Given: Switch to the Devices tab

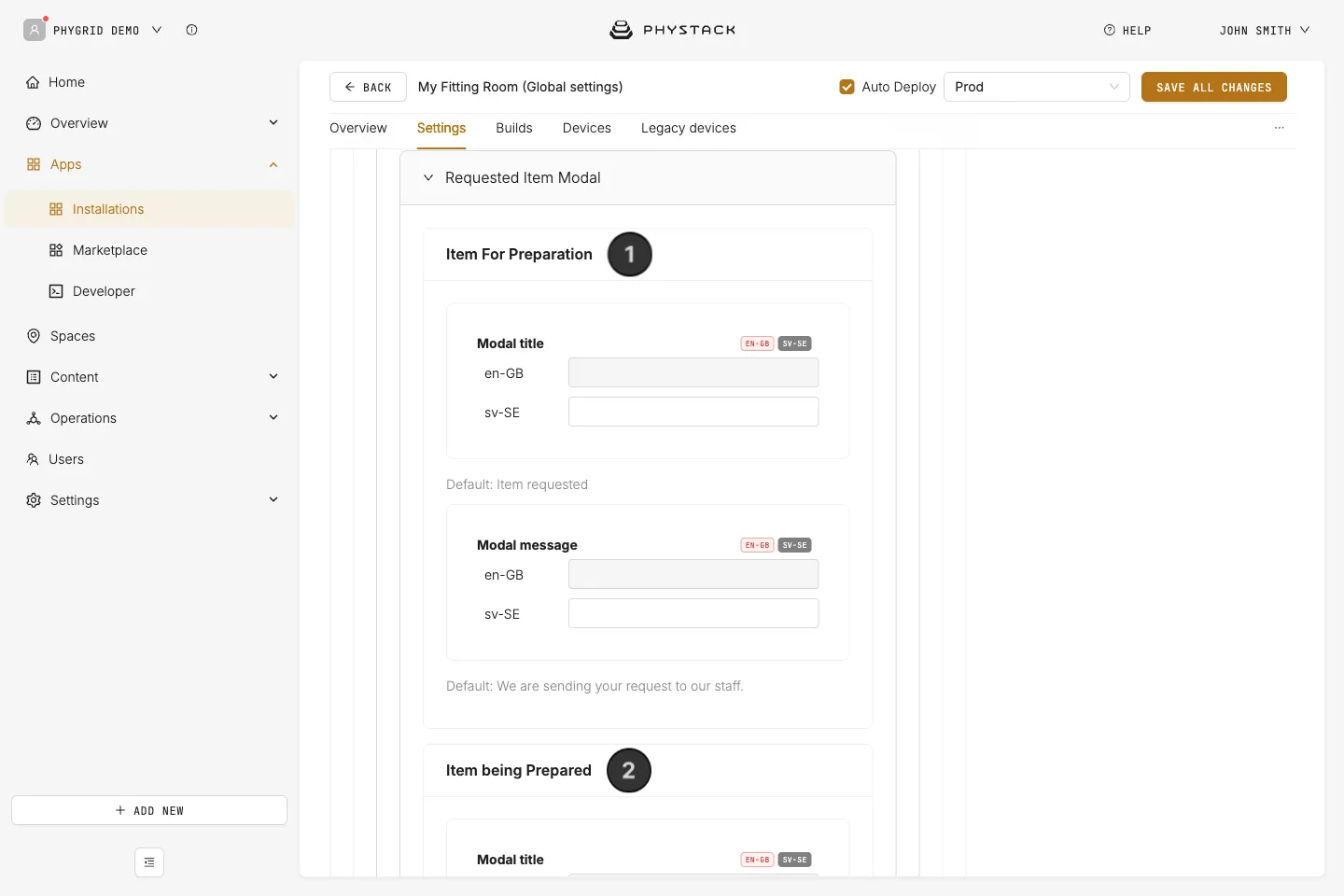Looking at the screenshot, I should (x=587, y=128).
